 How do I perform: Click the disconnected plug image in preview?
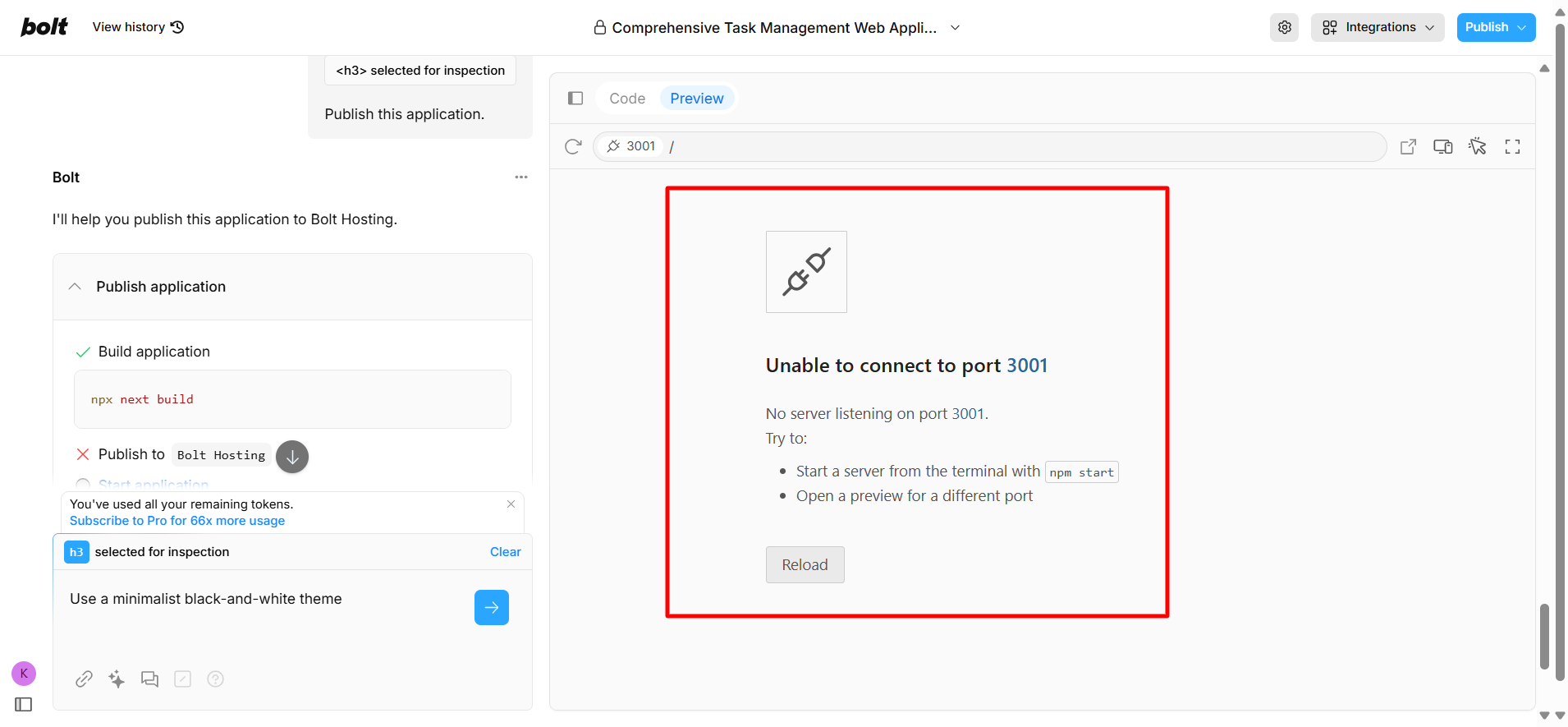[x=806, y=272]
